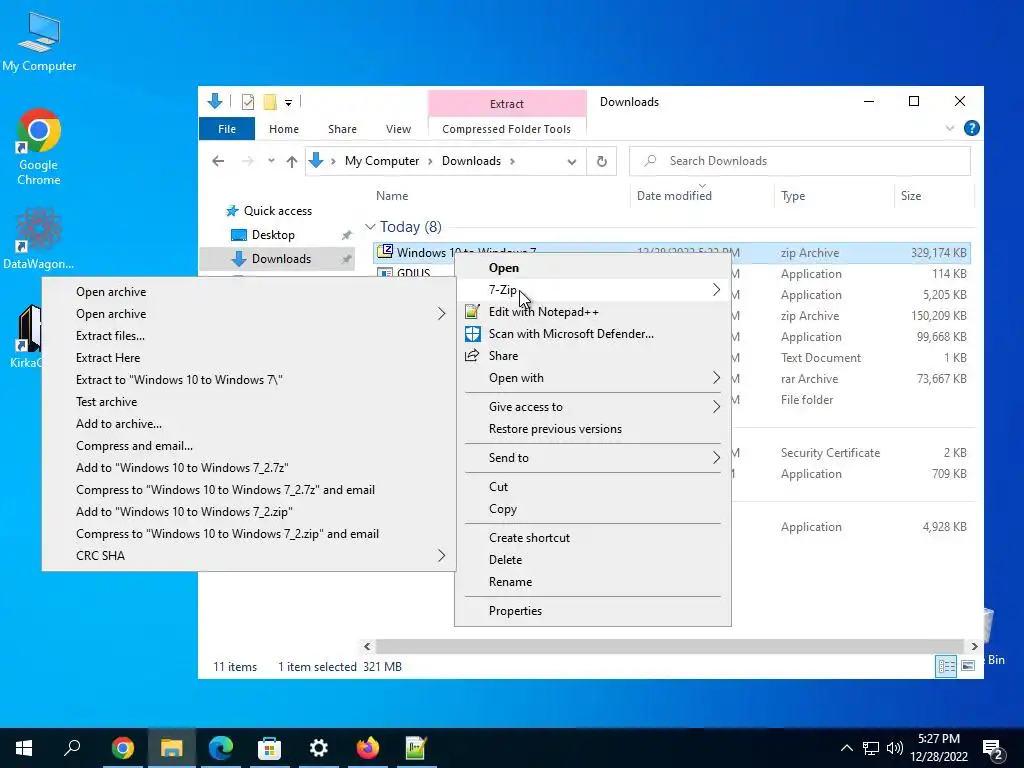Select Delete from context menu

click(x=593, y=560)
